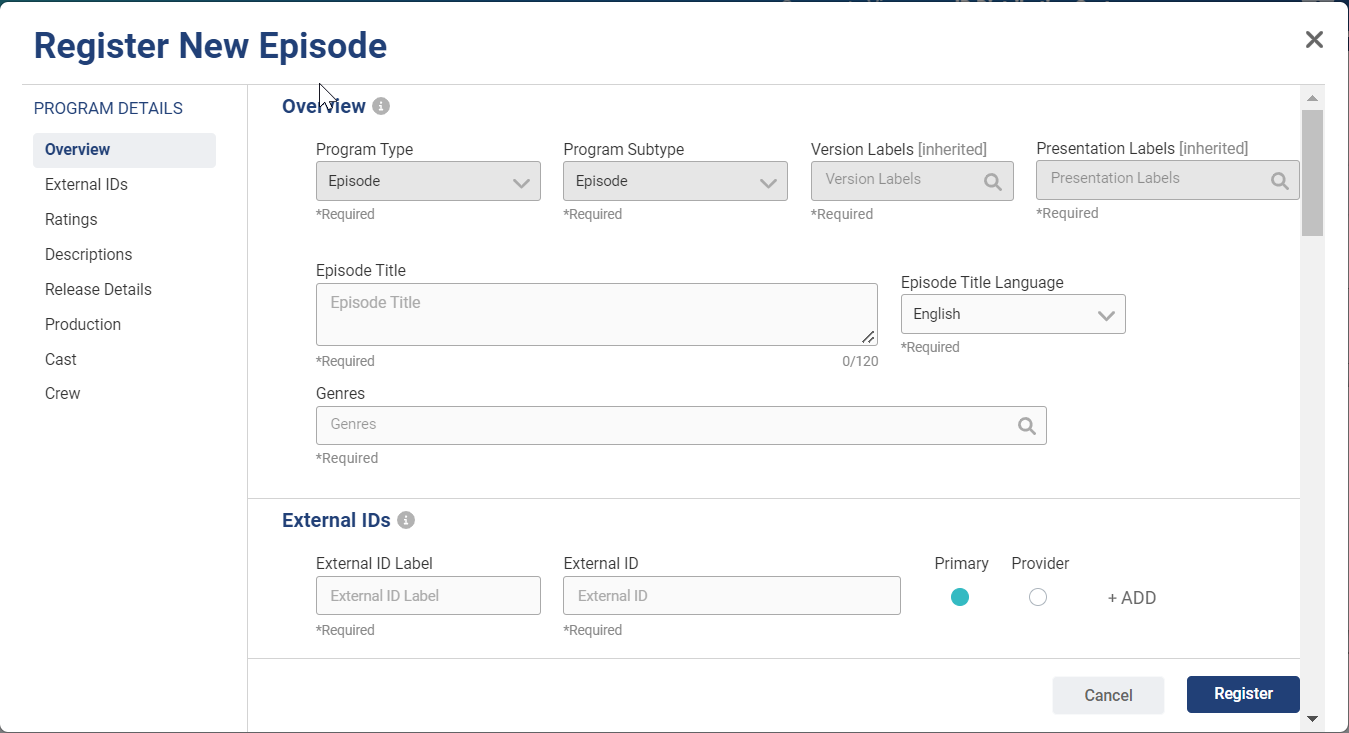
Task: Click the Genres search magnifier icon
Action: (x=1026, y=425)
